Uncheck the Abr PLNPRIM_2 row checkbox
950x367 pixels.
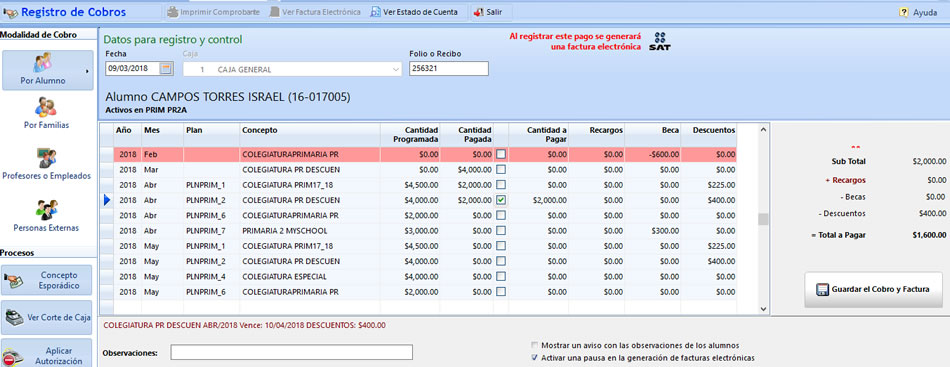tap(501, 200)
